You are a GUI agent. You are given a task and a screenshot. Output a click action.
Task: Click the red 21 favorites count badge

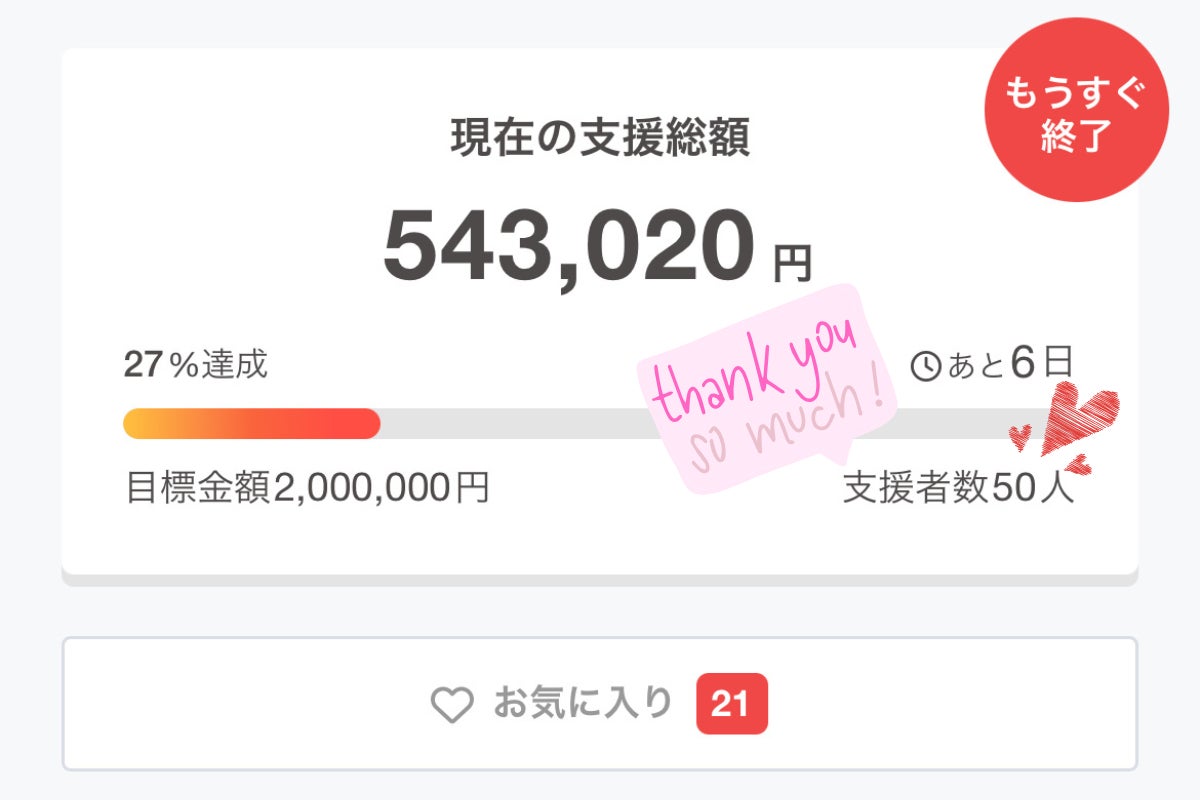(x=731, y=704)
